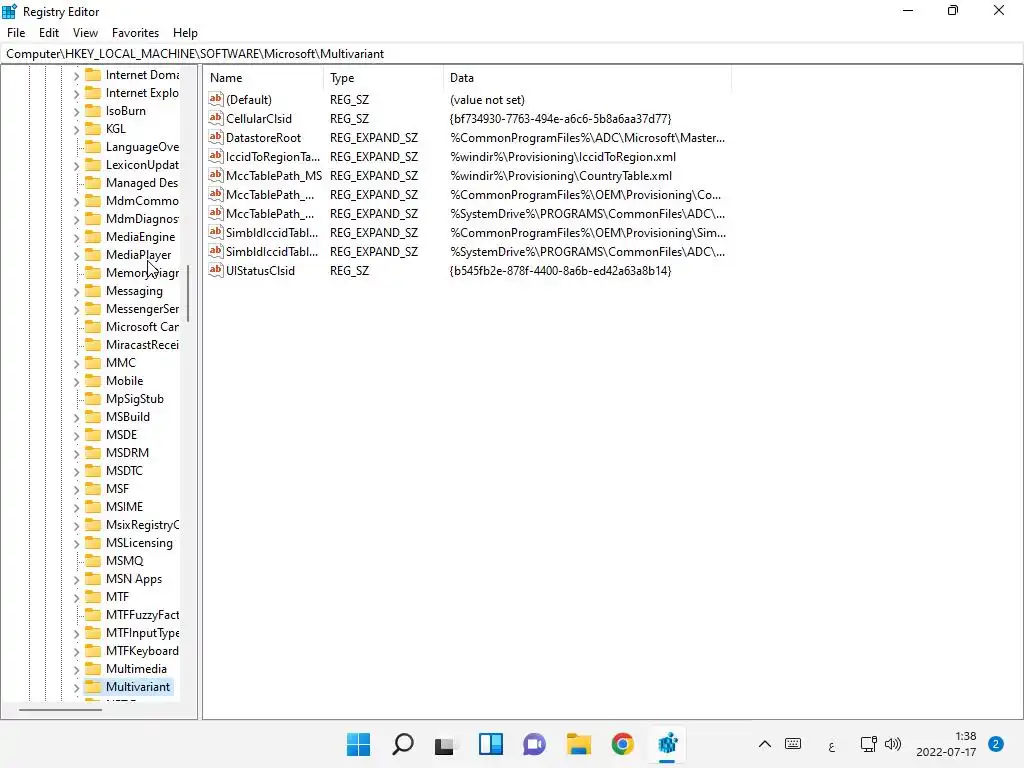Select the MTFKeyboard tree key
This screenshot has width=1024, height=768.
coord(142,650)
